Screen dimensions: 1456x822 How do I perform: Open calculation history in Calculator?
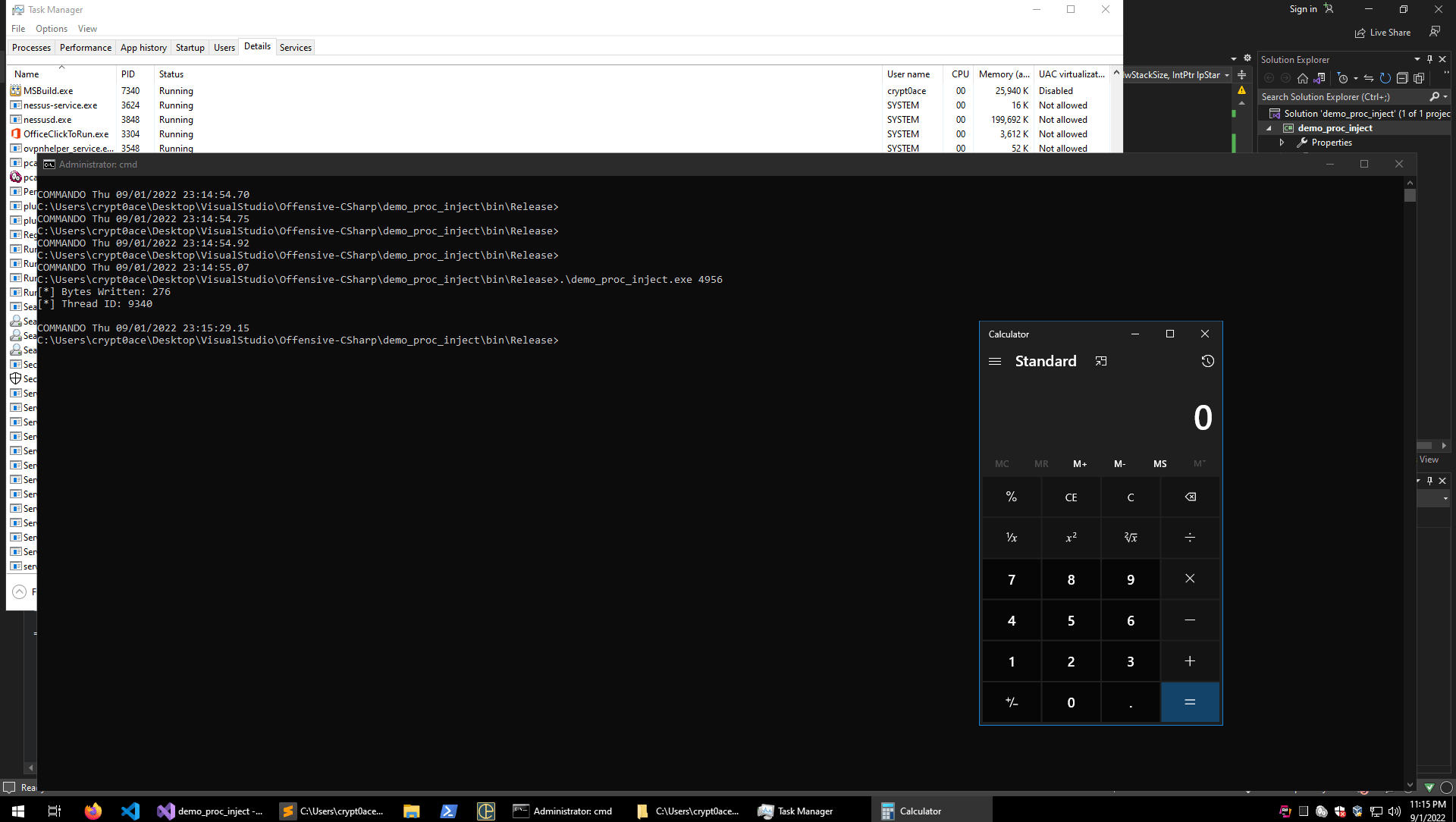pos(1207,362)
